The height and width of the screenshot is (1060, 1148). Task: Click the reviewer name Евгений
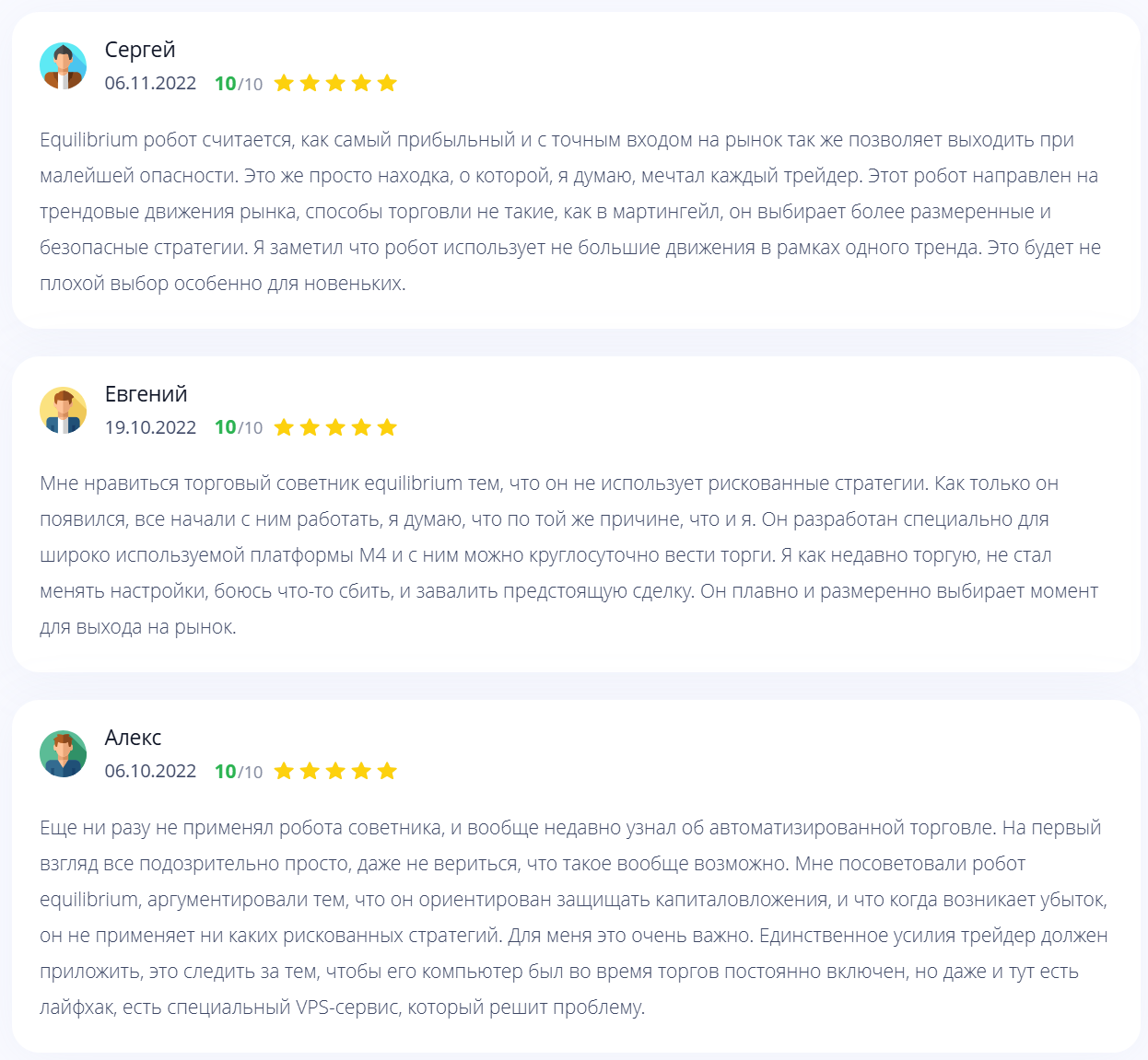[x=146, y=394]
